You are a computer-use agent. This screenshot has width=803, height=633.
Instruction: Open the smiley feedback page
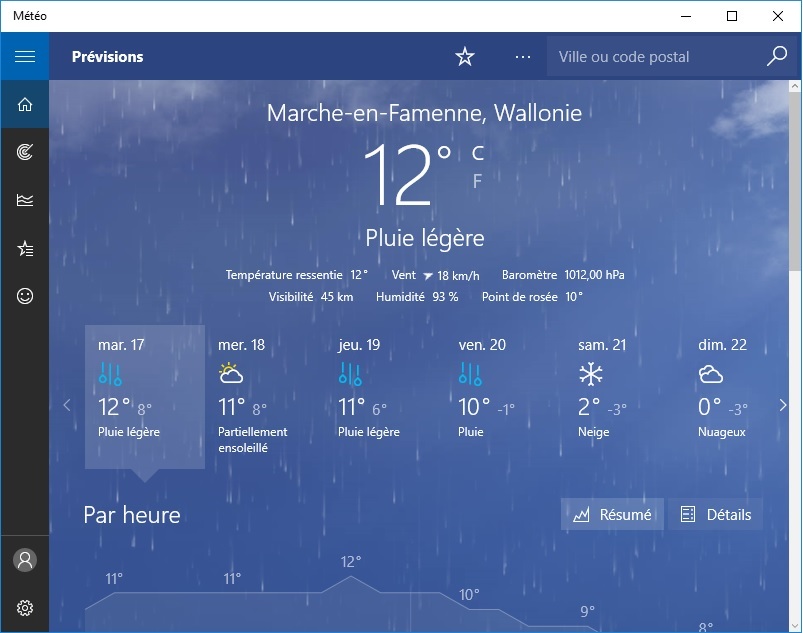pyautogui.click(x=25, y=296)
